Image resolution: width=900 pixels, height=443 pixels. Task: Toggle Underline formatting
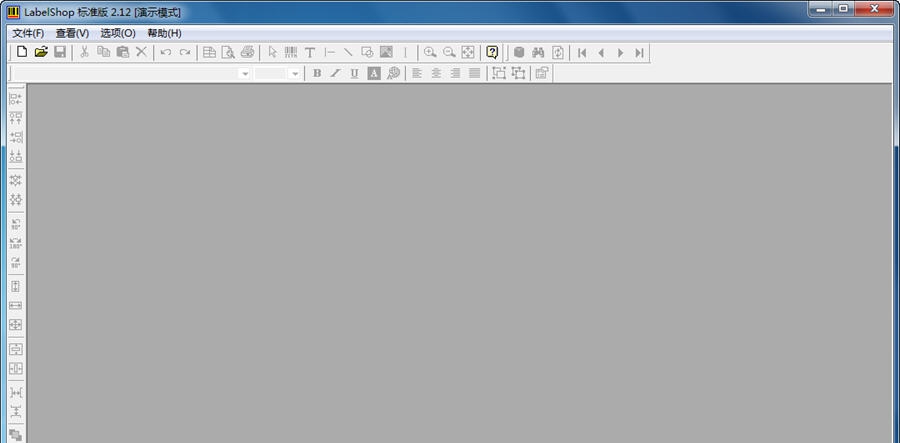tap(355, 73)
